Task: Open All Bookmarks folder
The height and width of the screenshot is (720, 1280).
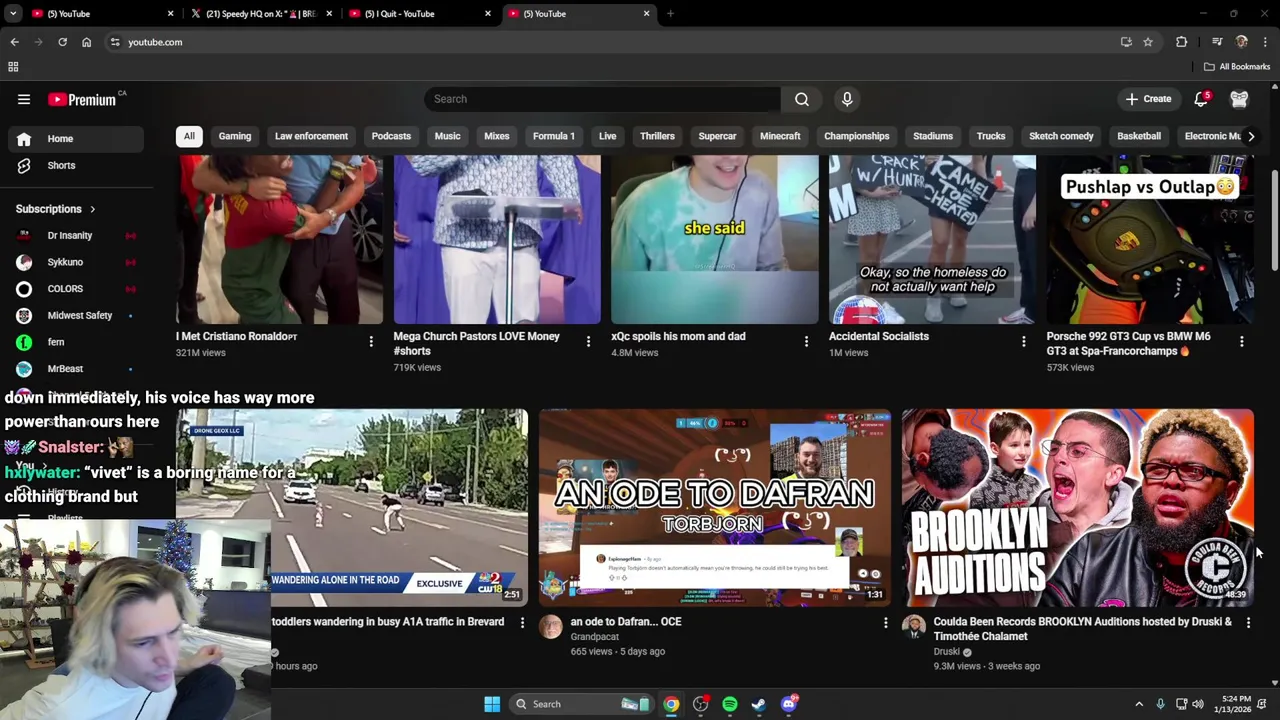Action: (x=1237, y=67)
